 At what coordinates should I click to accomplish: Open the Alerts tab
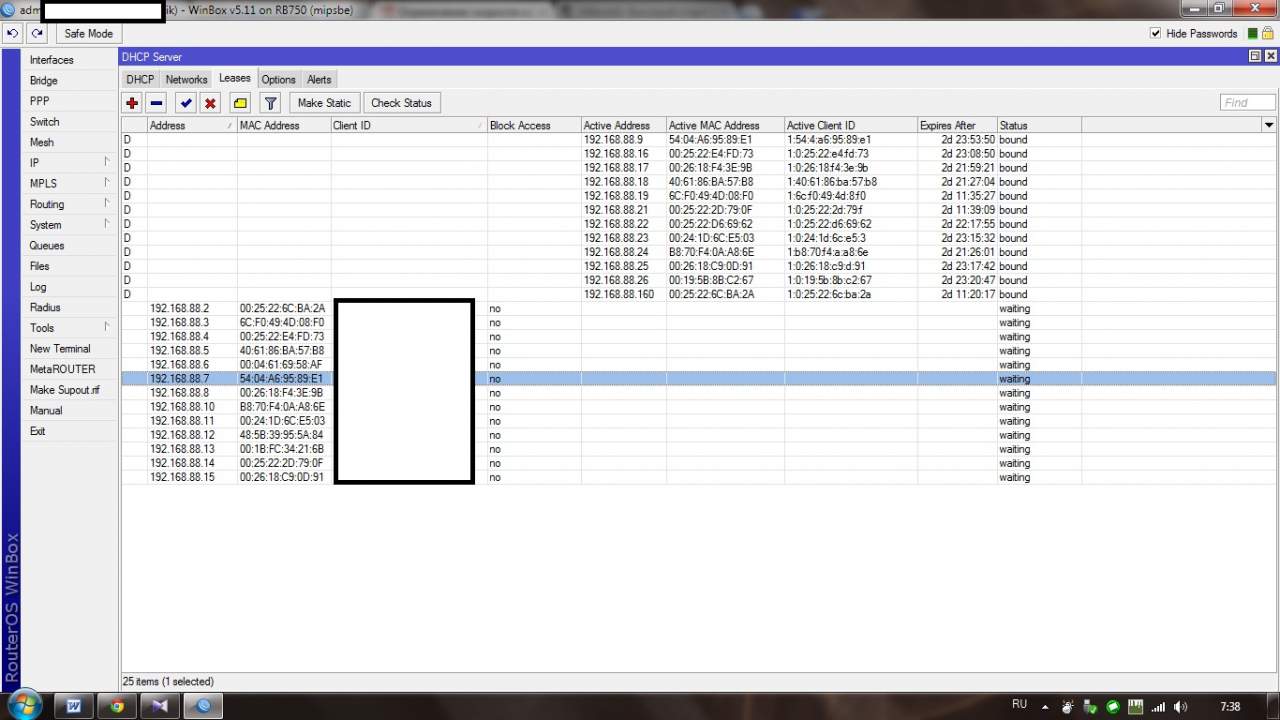(319, 79)
